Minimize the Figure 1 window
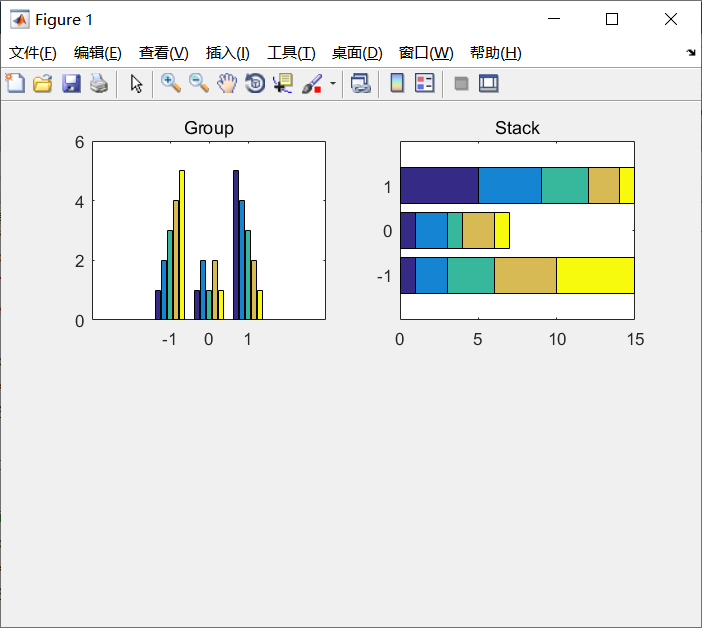Image resolution: width=702 pixels, height=628 pixels. click(554, 19)
